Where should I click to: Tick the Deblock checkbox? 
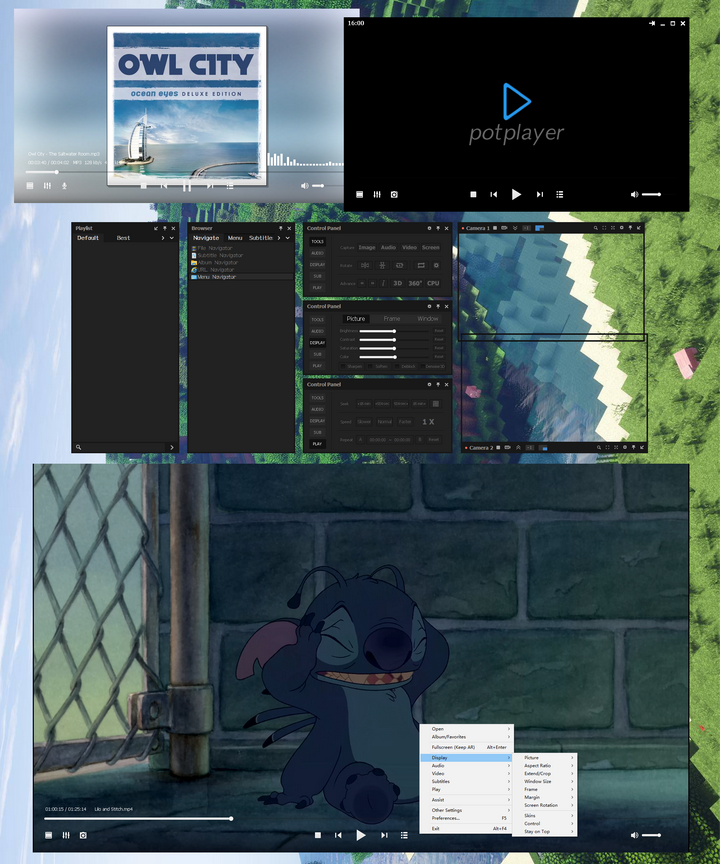point(397,366)
